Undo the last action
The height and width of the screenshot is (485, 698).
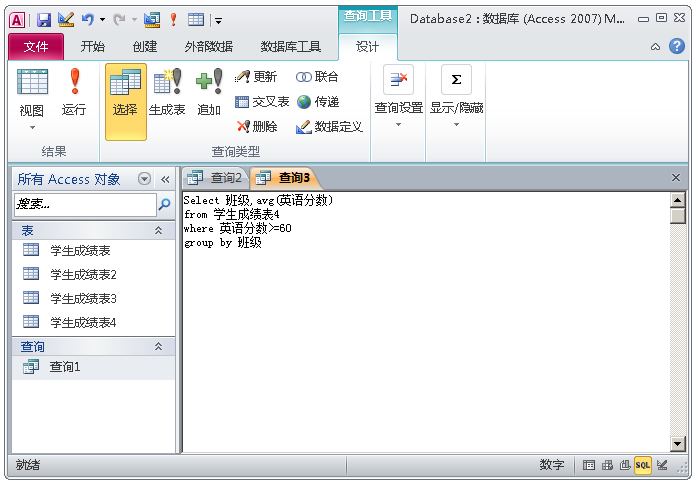(88, 20)
